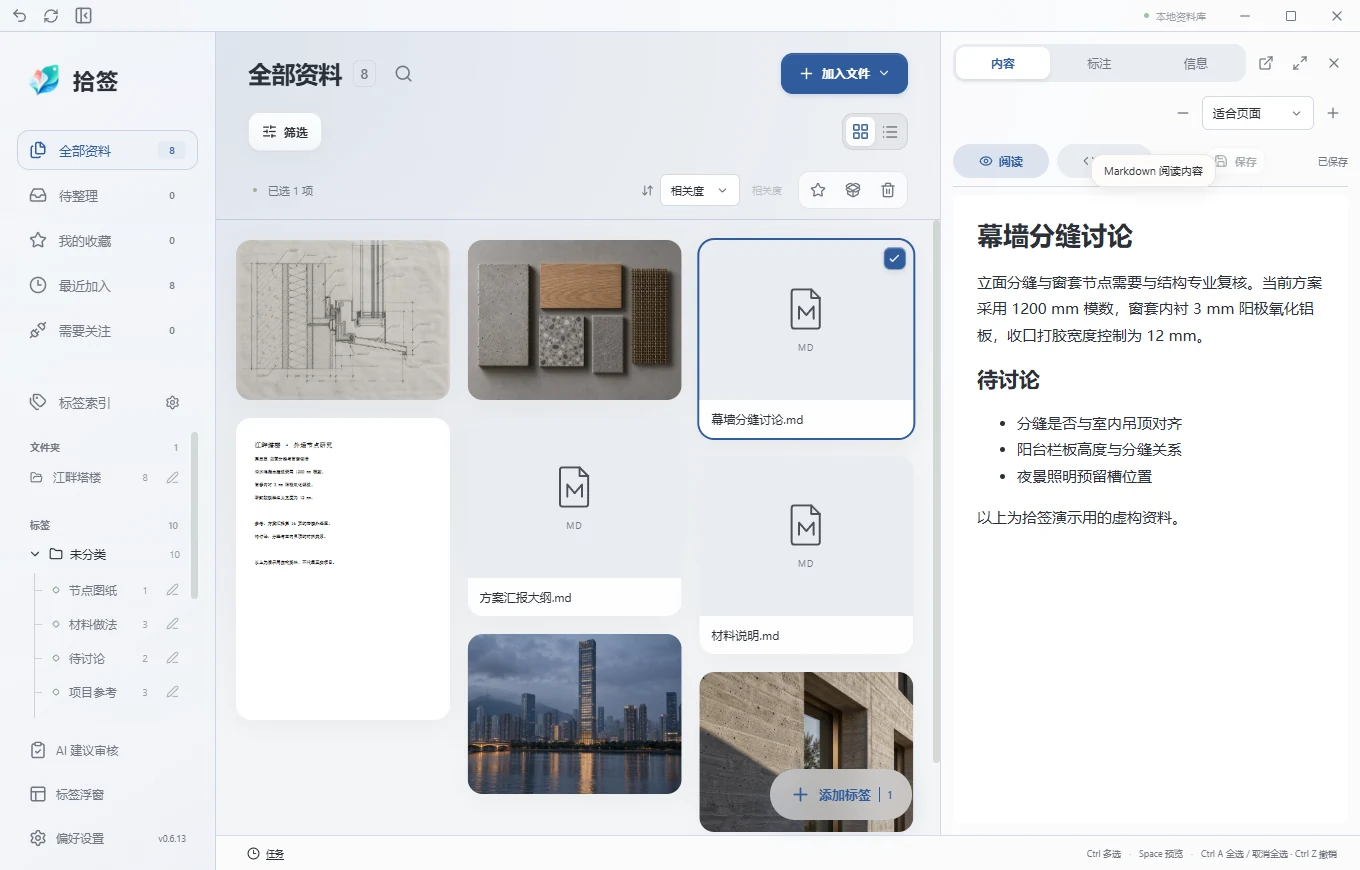Viewport: 1360px width, 870px height.
Task: Click the 筛选 filter button
Action: pos(285,132)
